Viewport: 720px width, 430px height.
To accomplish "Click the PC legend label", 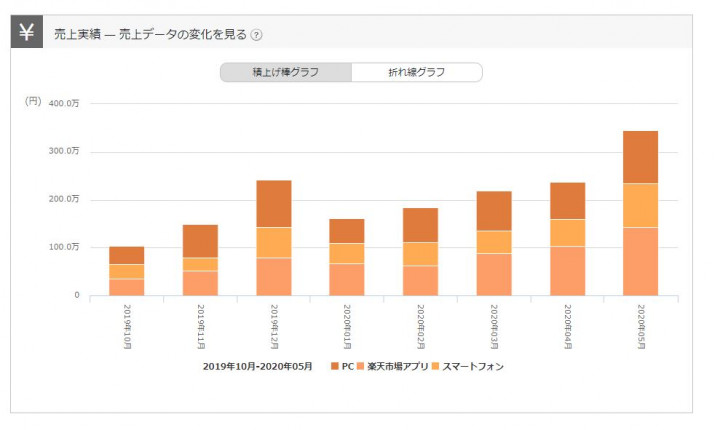I will 348,366.
